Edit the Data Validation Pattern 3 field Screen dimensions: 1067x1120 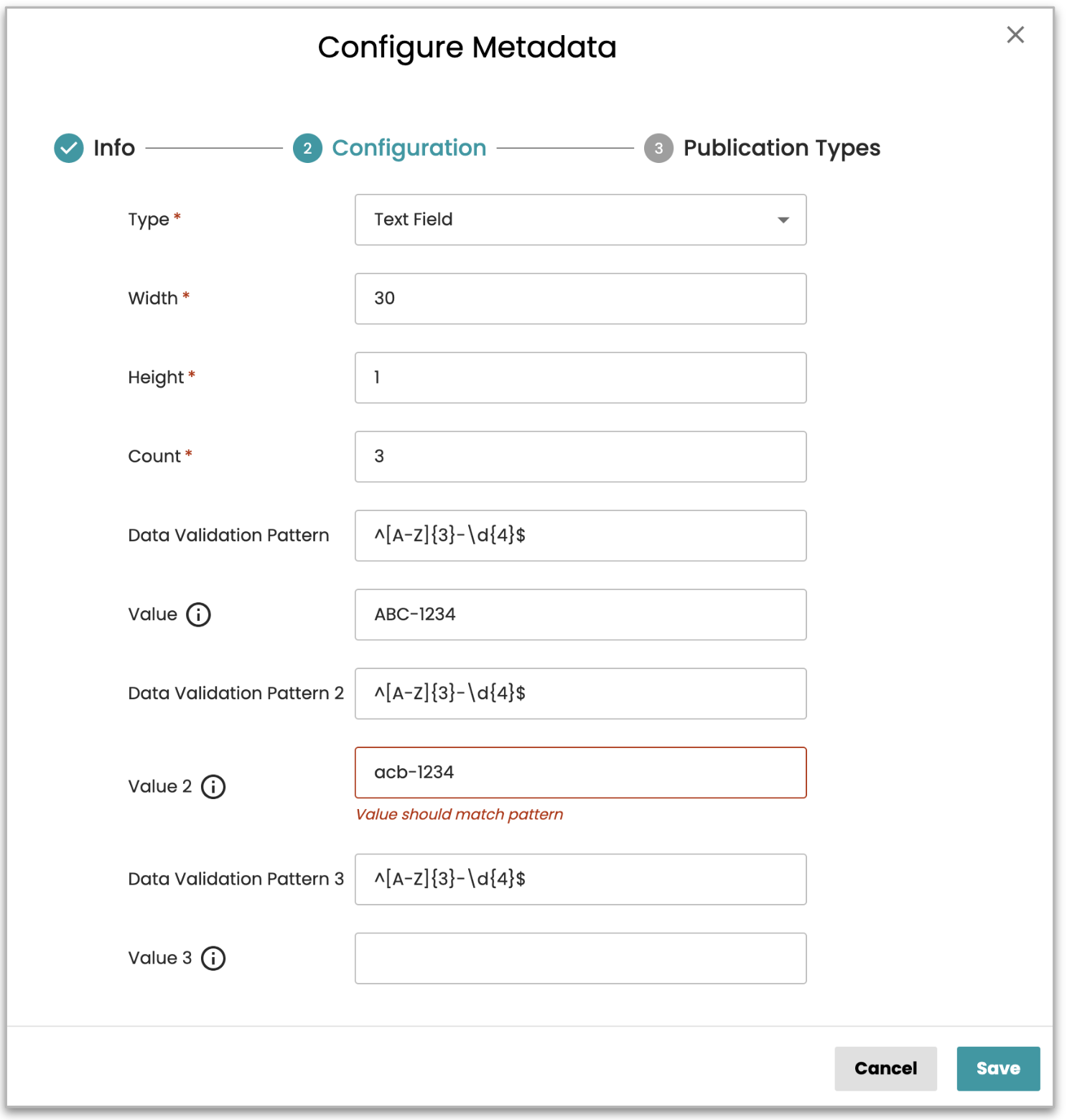580,879
